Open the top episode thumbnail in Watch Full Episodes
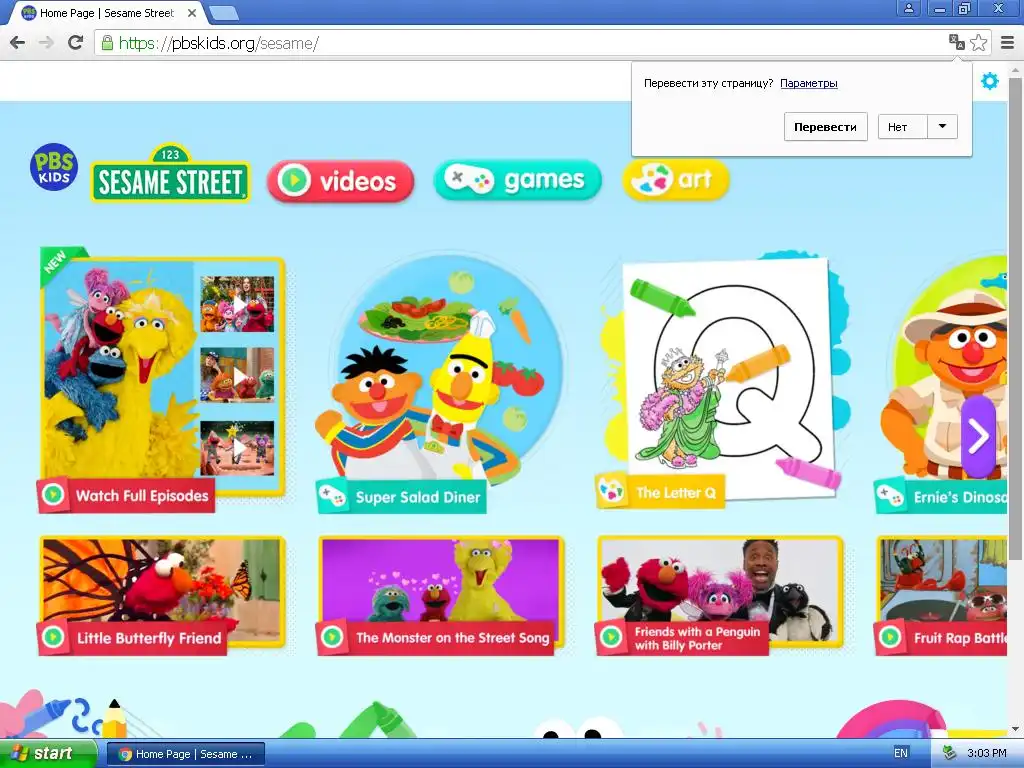Screen dimensions: 1024x768 click(237, 304)
